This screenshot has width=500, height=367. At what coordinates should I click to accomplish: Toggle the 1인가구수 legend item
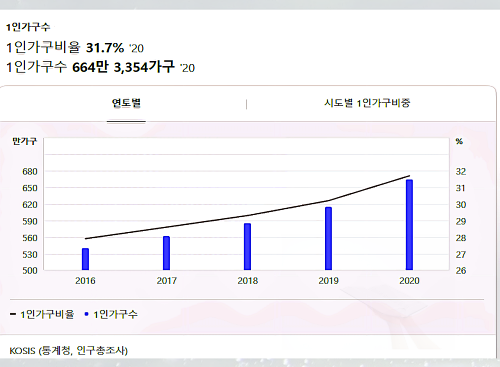tap(111, 314)
